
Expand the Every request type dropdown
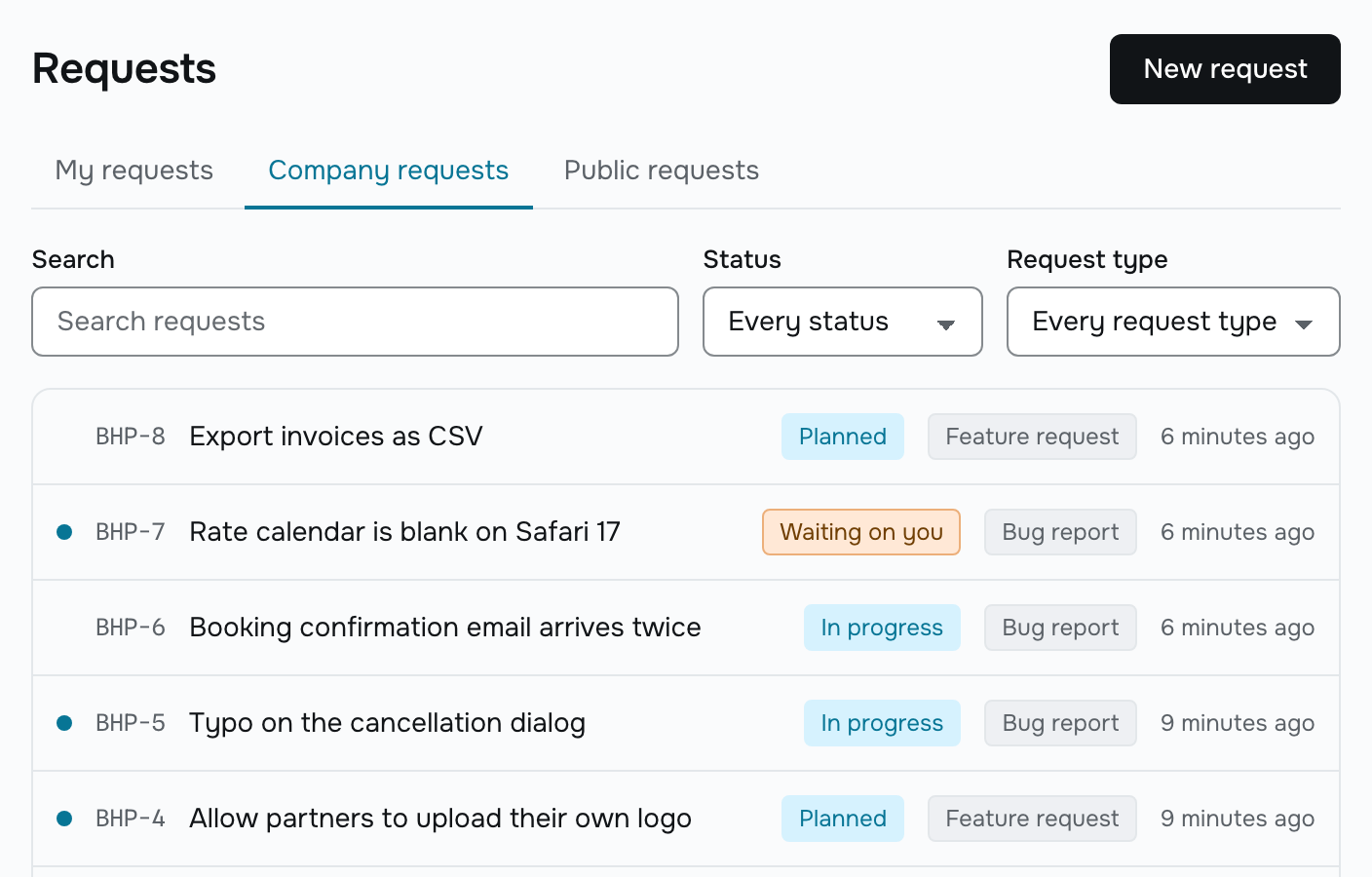pos(1173,322)
